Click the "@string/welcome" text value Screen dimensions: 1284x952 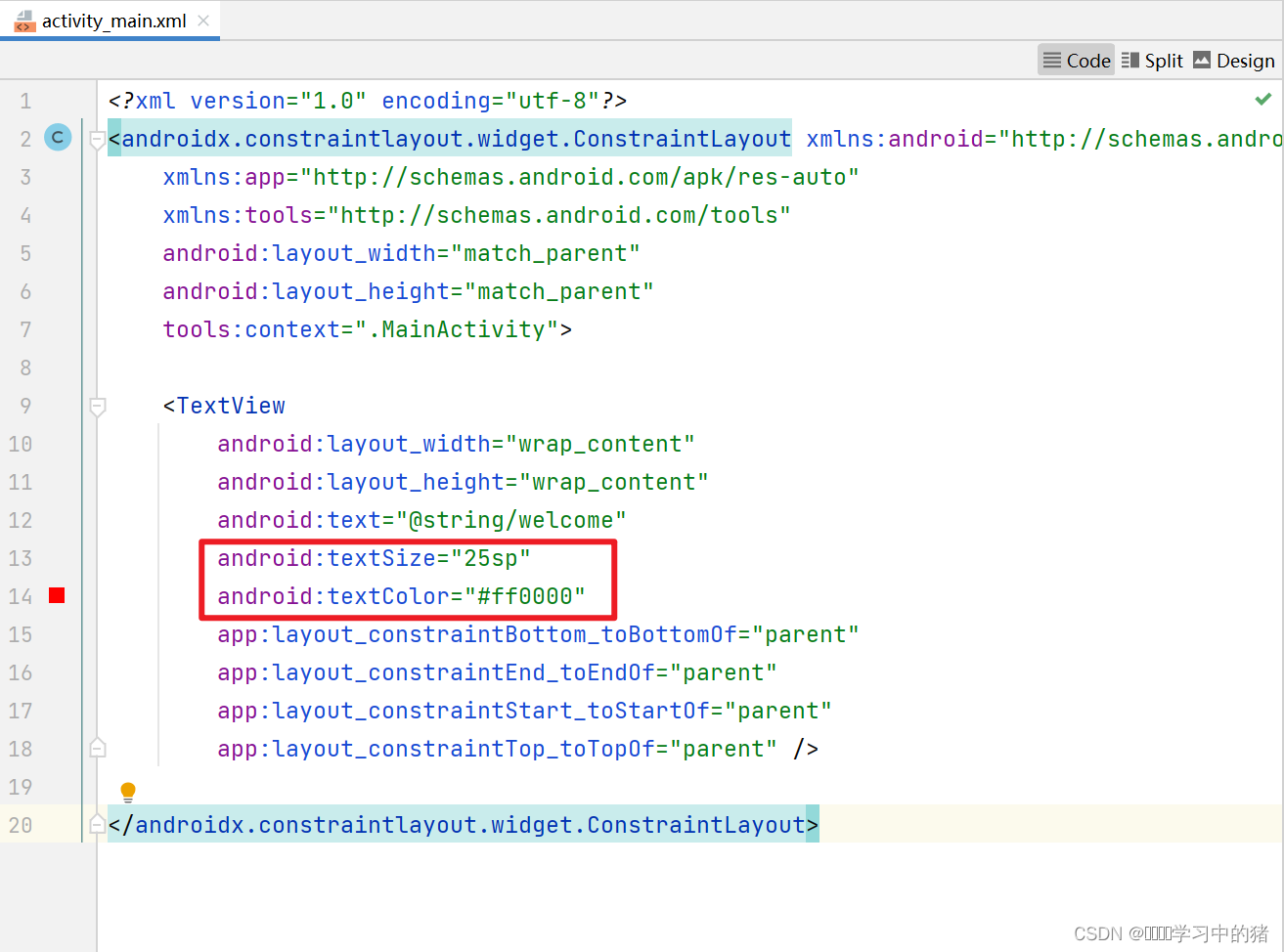[511, 520]
